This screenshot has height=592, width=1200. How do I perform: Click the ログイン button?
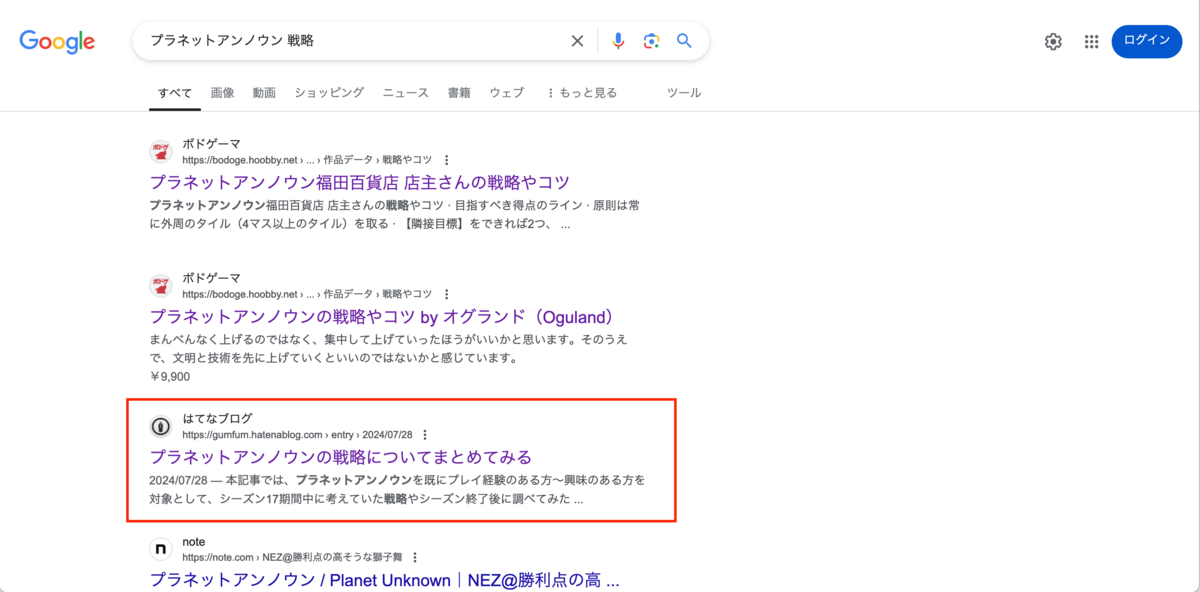[1146, 41]
